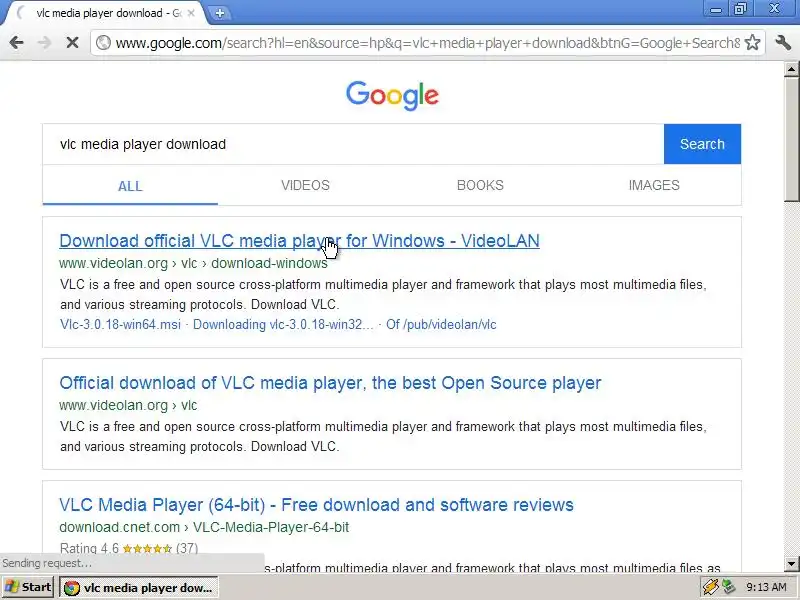800x600 pixels.
Task: Click the globe icon in the address bar
Action: [104, 43]
